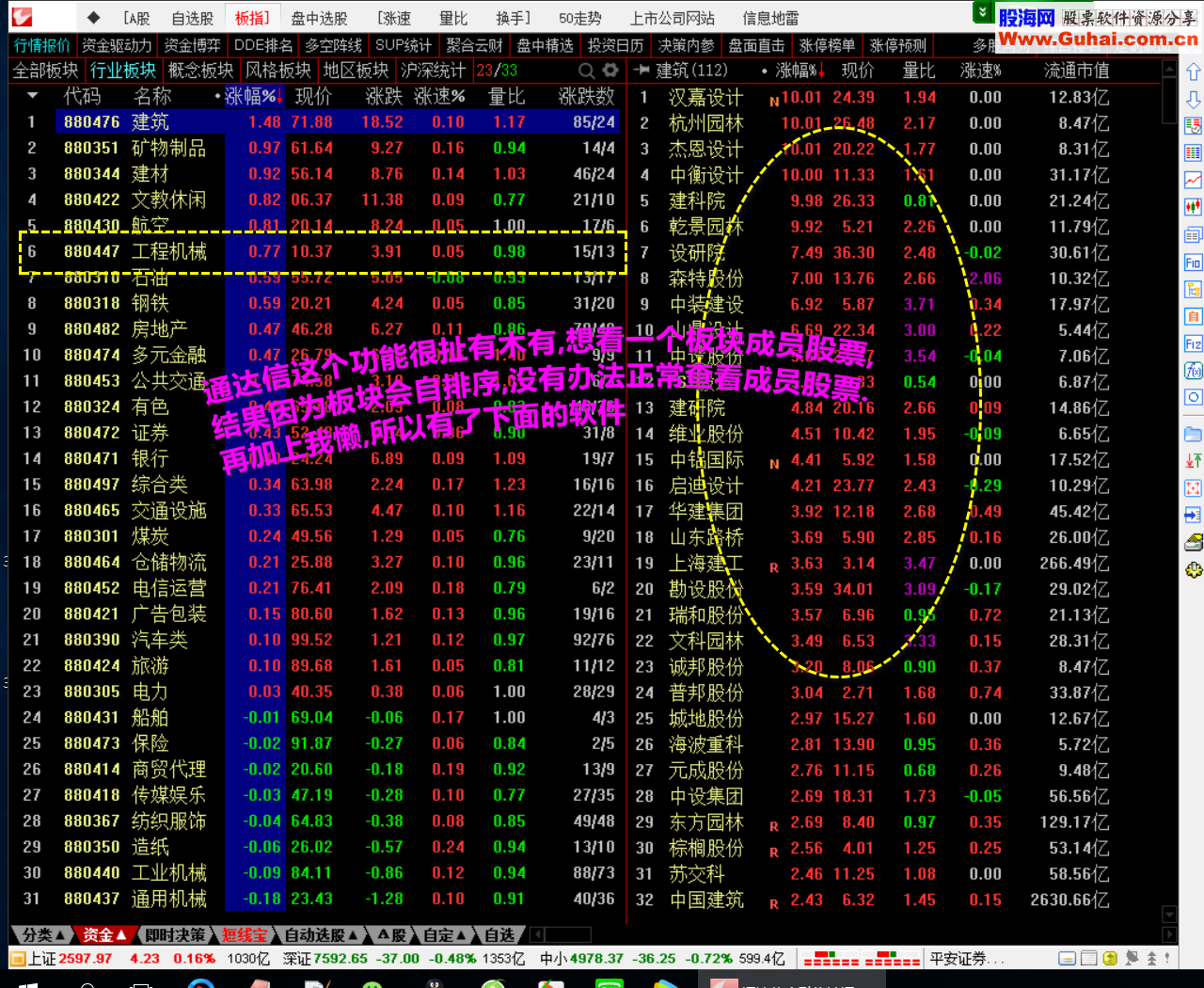This screenshot has width=1204, height=988.
Task: Click the triangle dropdown left of 代码 header
Action: [33, 96]
